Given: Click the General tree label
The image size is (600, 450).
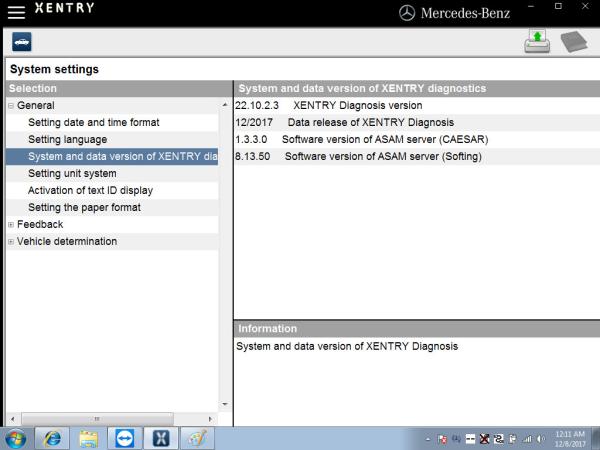Looking at the screenshot, I should (36, 106).
